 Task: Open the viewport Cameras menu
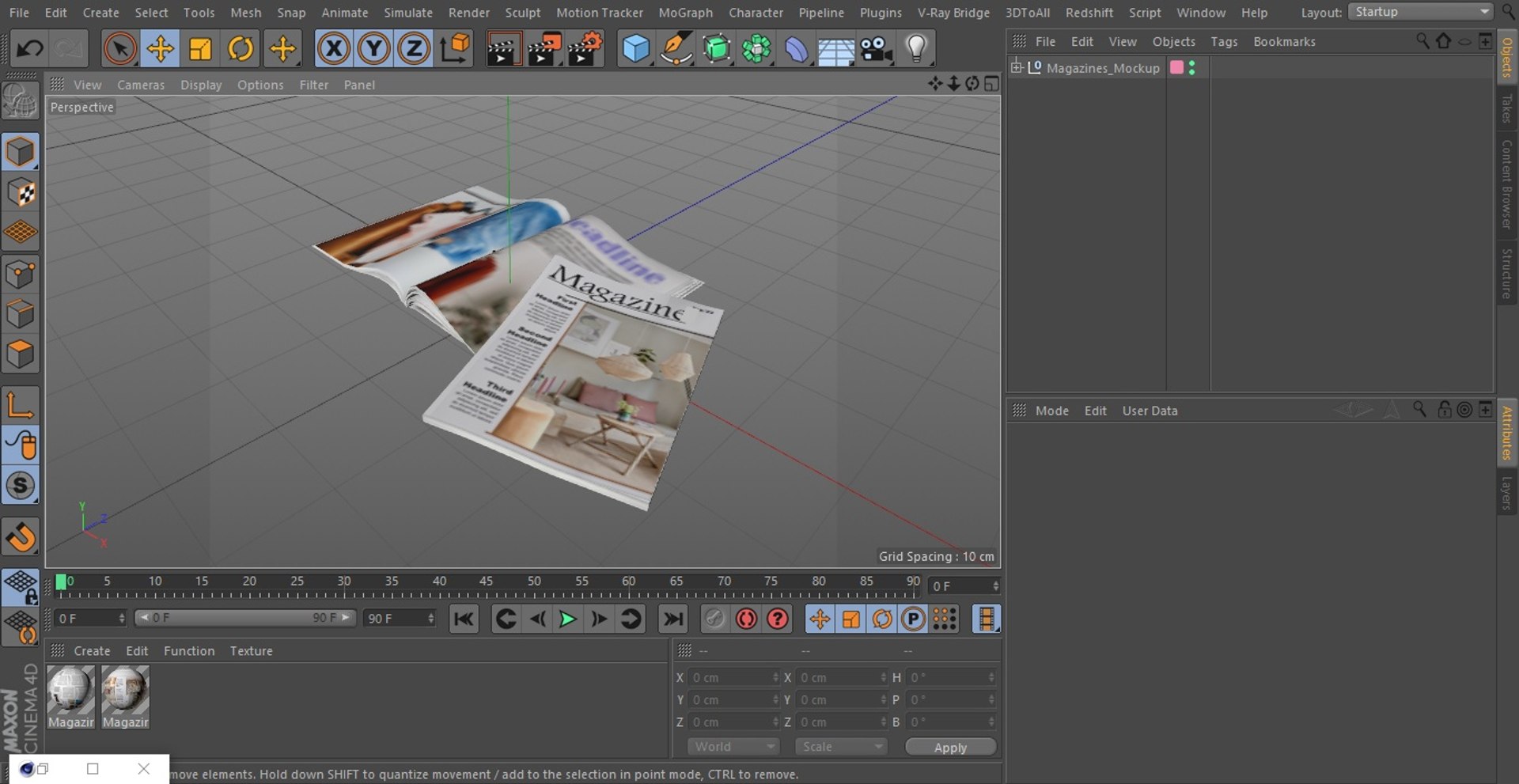click(x=141, y=85)
